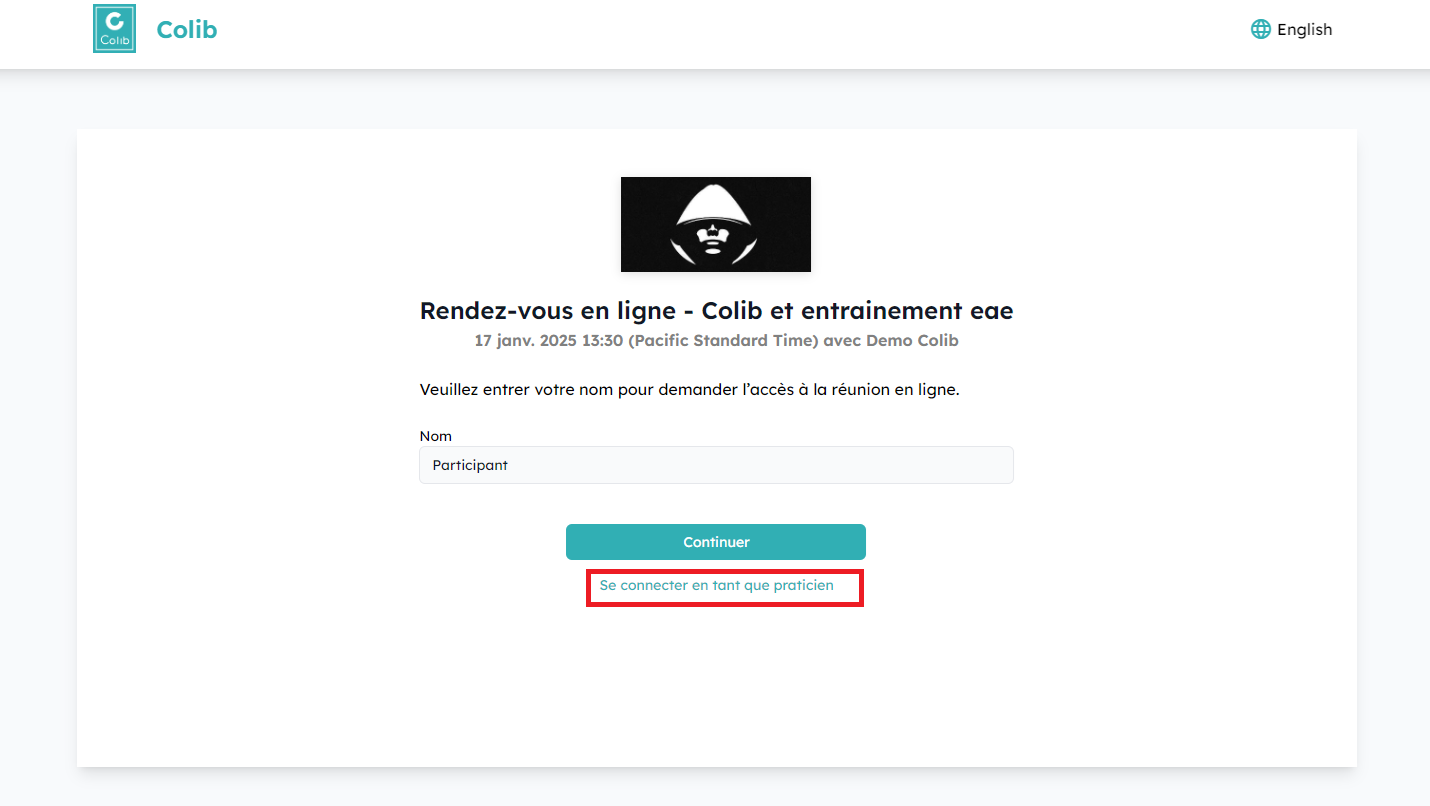Click the gray page background below card
Image resolution: width=1430 pixels, height=806 pixels.
715,787
